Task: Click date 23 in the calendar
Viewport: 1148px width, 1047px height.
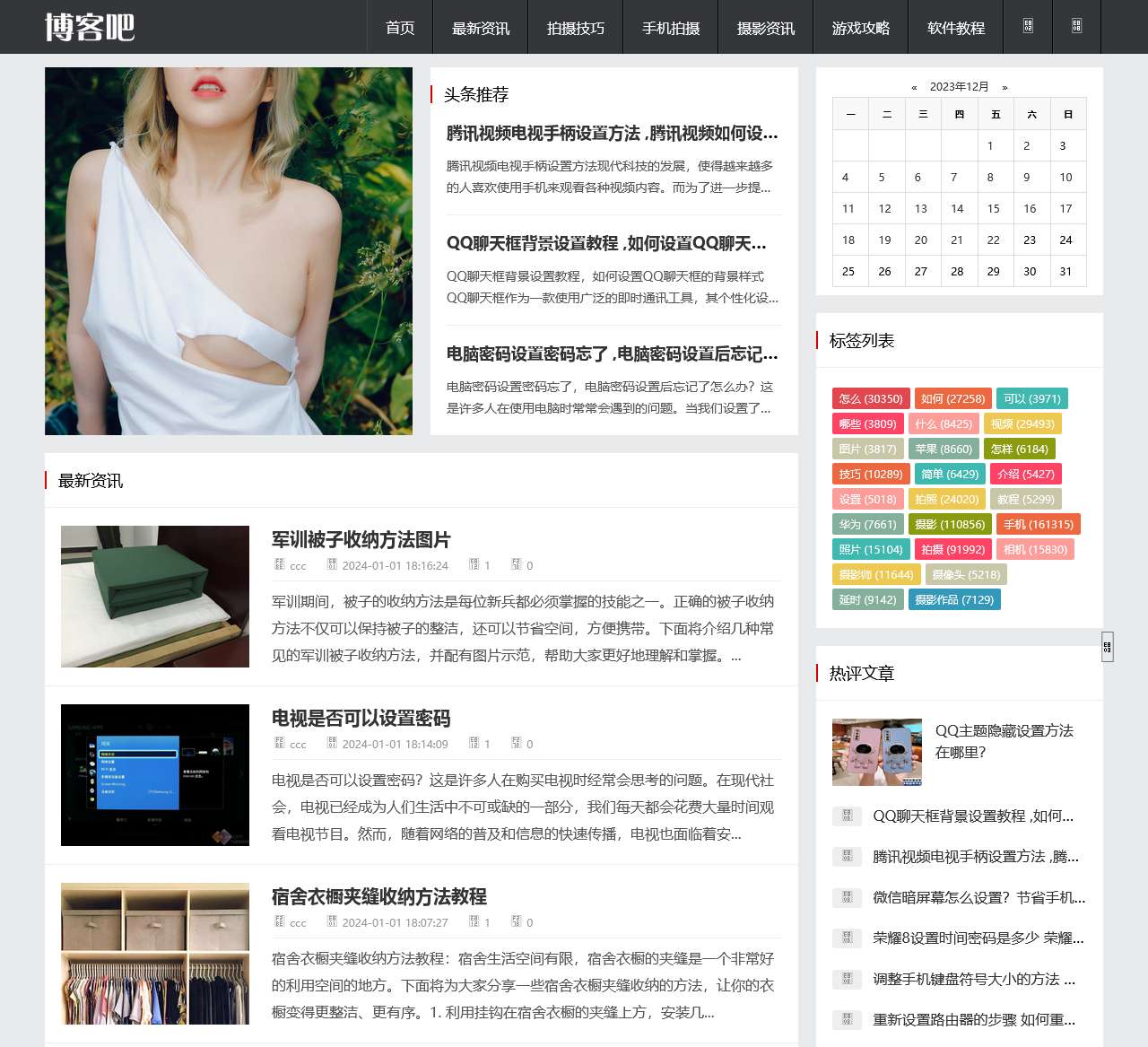Action: coord(1030,240)
